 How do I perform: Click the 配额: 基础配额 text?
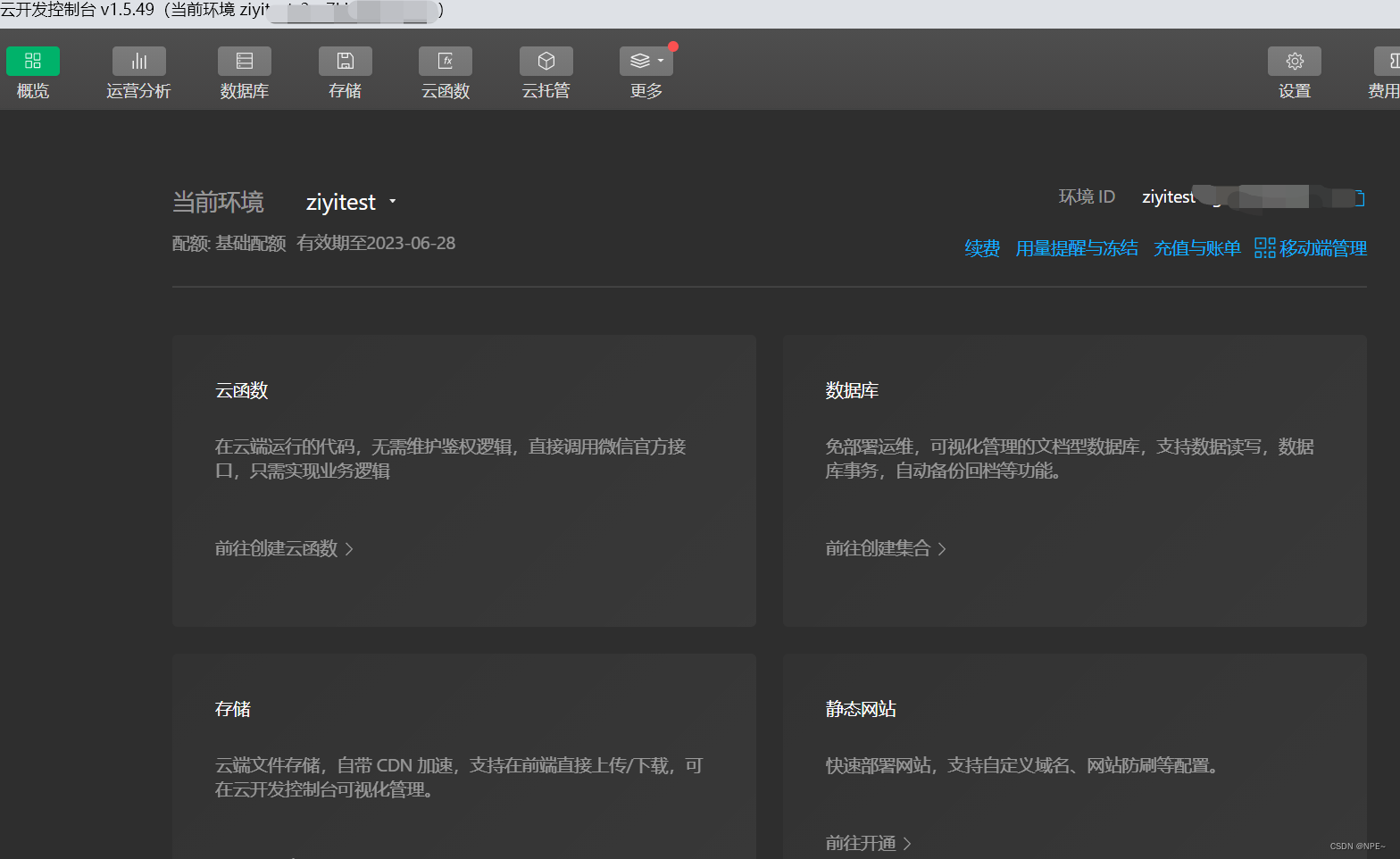(x=229, y=243)
